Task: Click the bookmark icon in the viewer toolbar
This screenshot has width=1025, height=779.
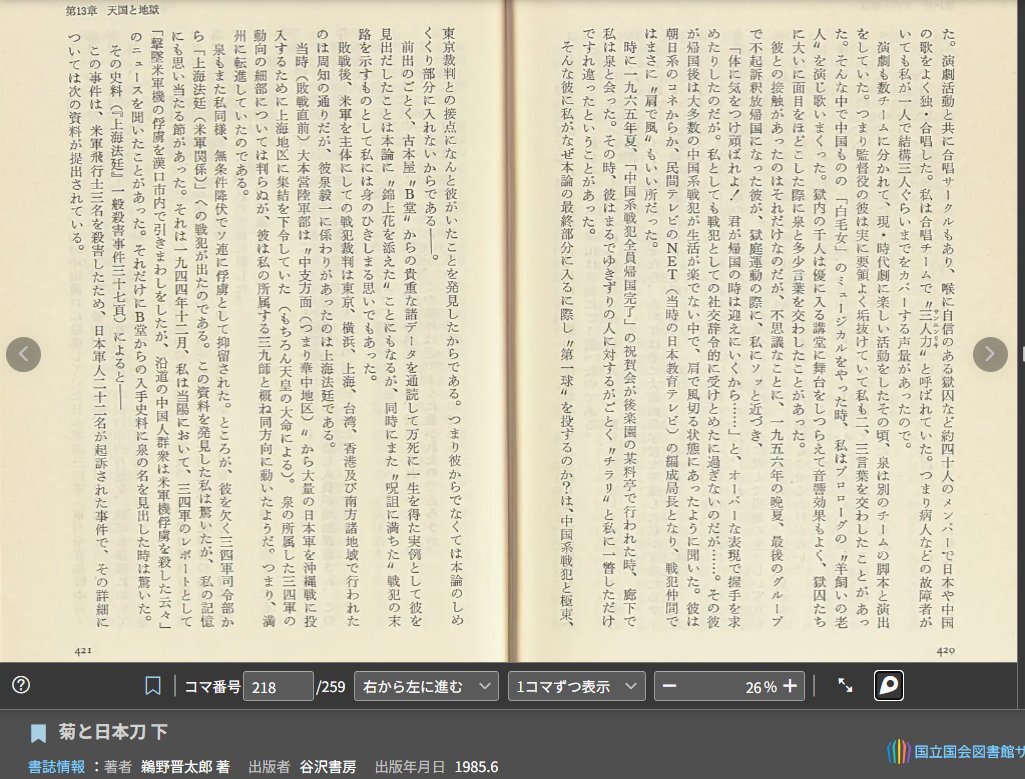Action: click(x=153, y=686)
